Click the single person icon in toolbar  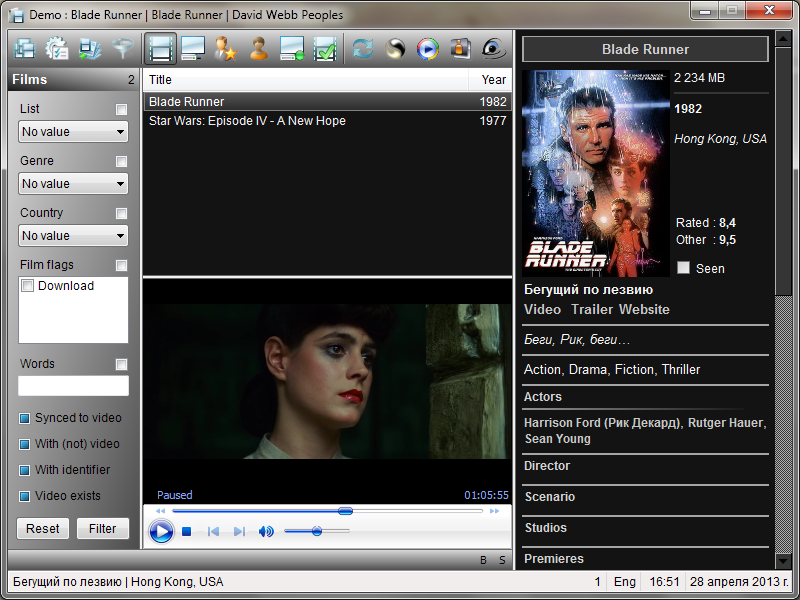pyautogui.click(x=259, y=49)
